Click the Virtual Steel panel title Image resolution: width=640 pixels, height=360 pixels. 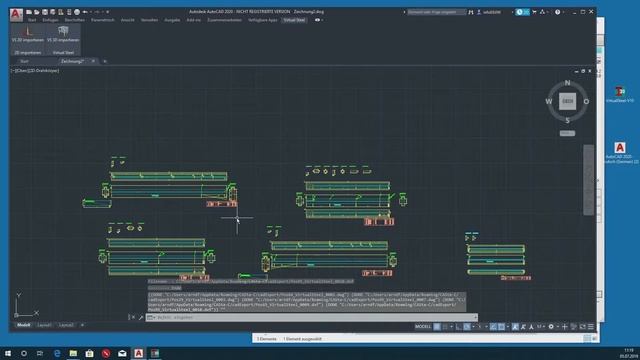[x=63, y=53]
